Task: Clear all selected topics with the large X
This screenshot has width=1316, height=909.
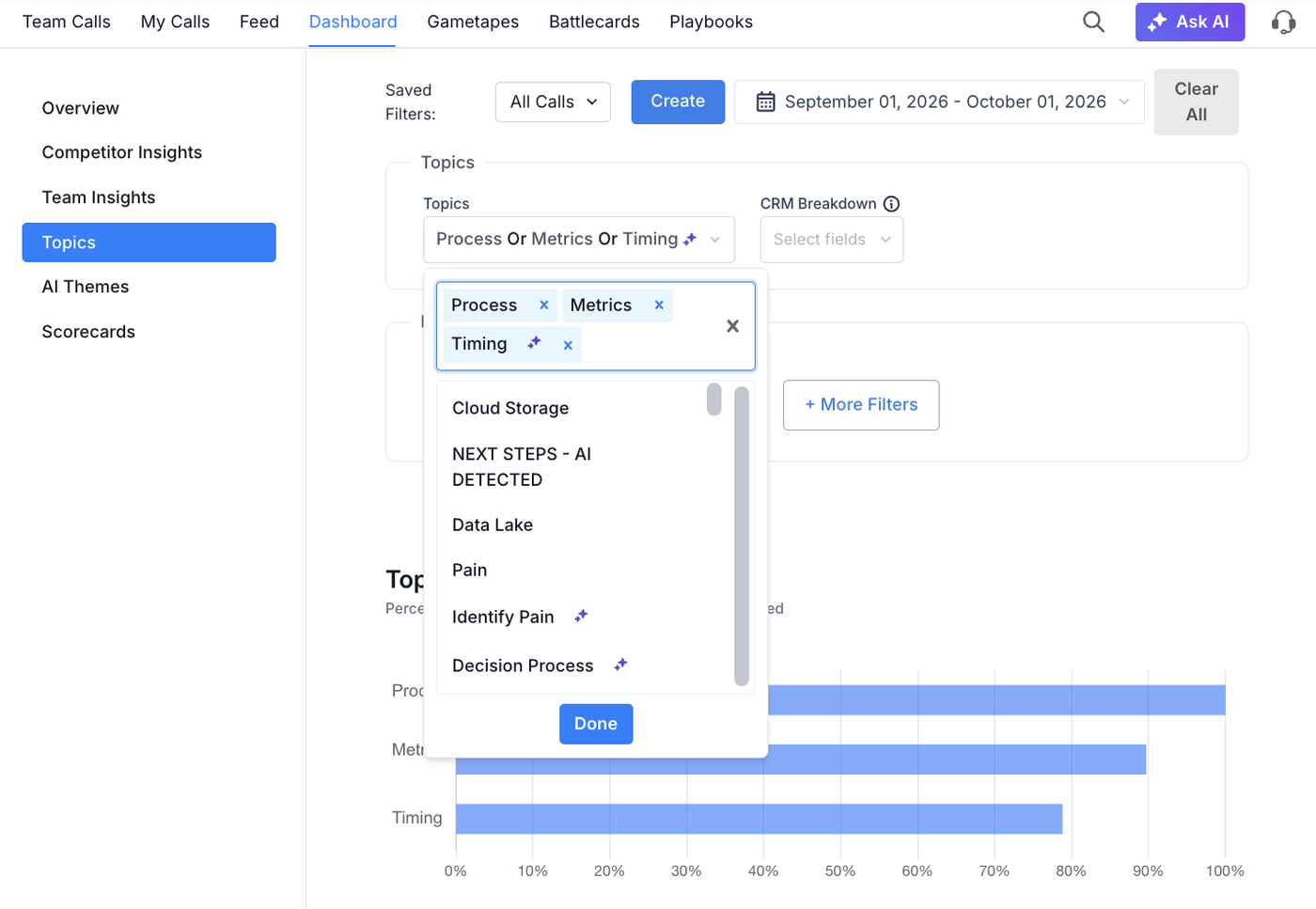Action: coord(732,326)
